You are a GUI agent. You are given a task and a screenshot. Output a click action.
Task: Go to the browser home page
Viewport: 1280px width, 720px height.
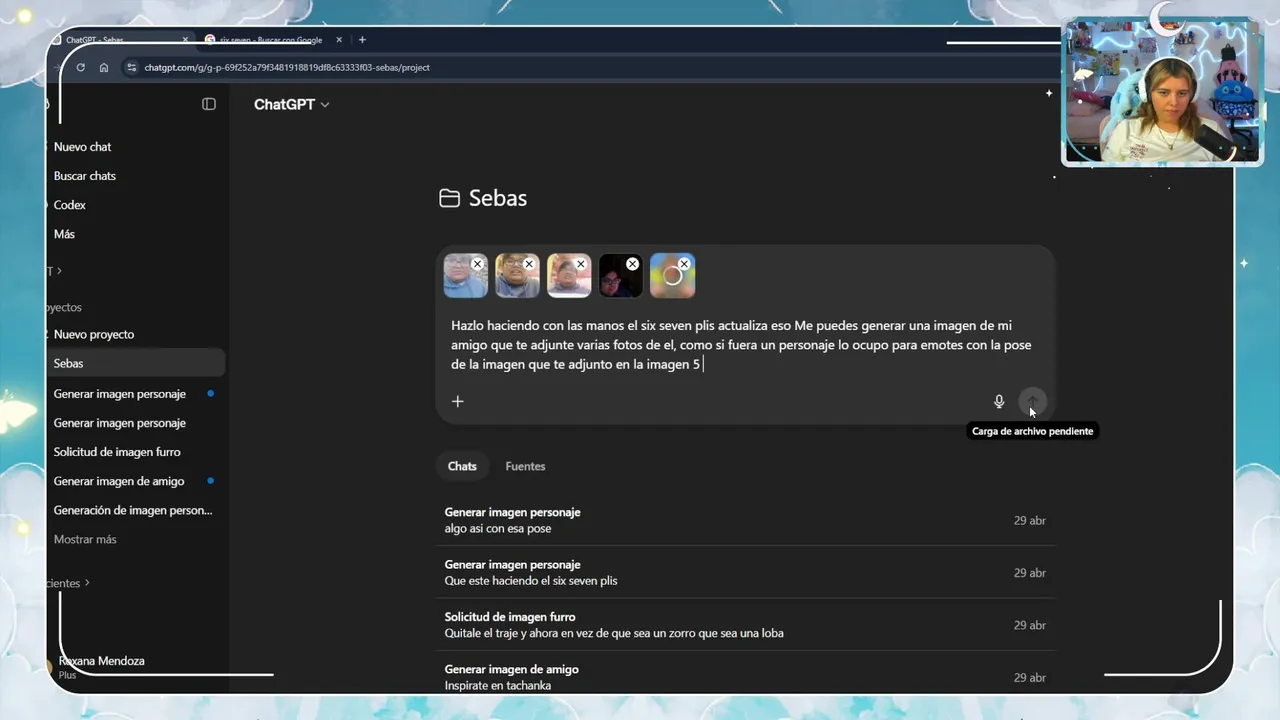[x=104, y=67]
